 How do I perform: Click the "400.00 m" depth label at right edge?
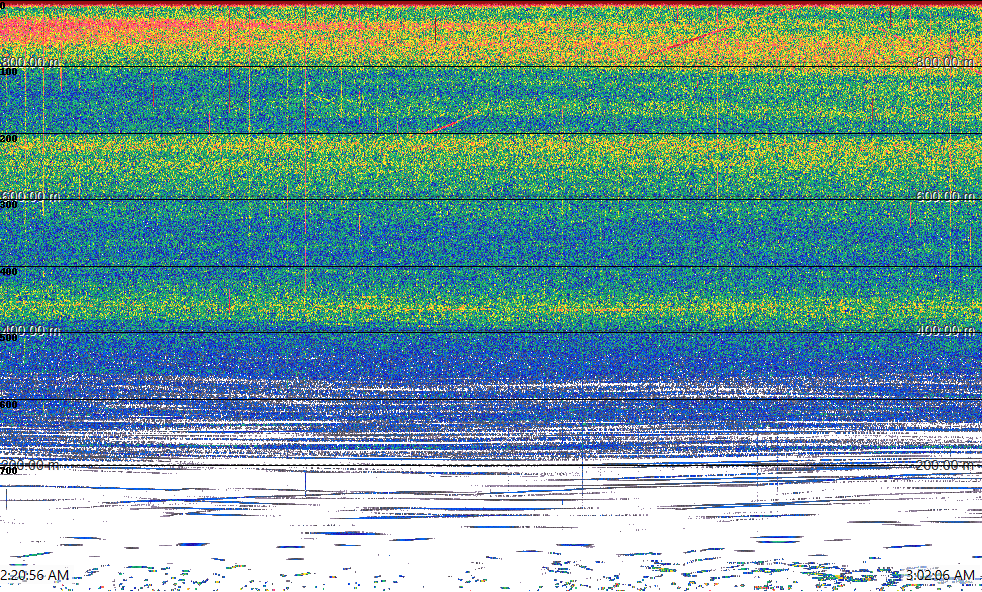pos(946,330)
